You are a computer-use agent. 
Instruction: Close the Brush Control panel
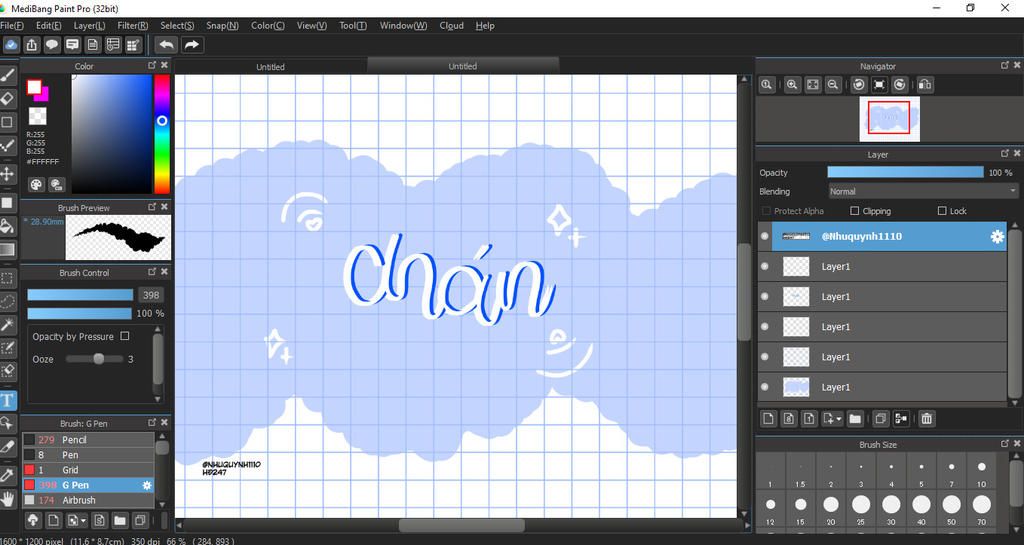pos(165,272)
